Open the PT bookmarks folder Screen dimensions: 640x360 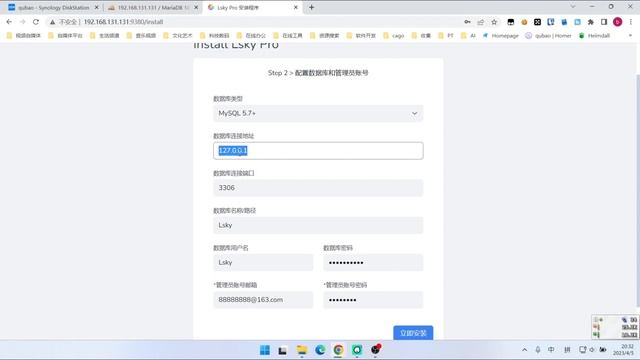pos(446,36)
